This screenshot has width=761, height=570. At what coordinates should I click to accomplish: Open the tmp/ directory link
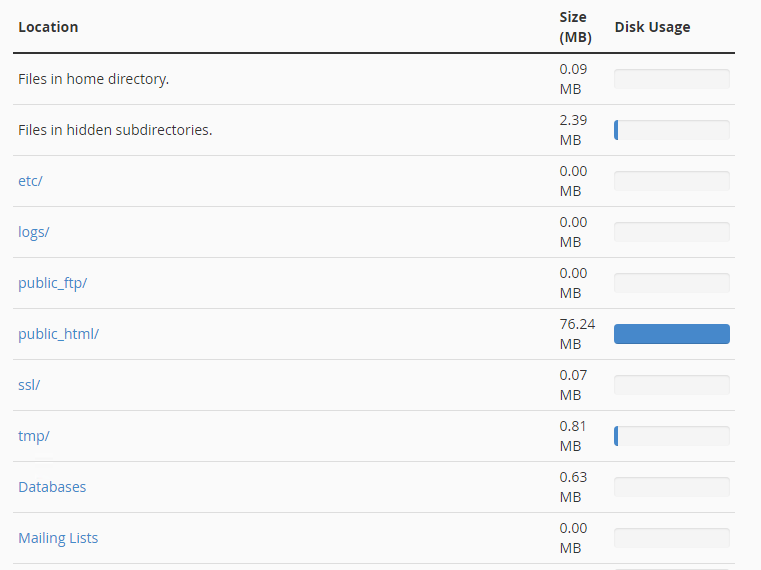click(33, 436)
